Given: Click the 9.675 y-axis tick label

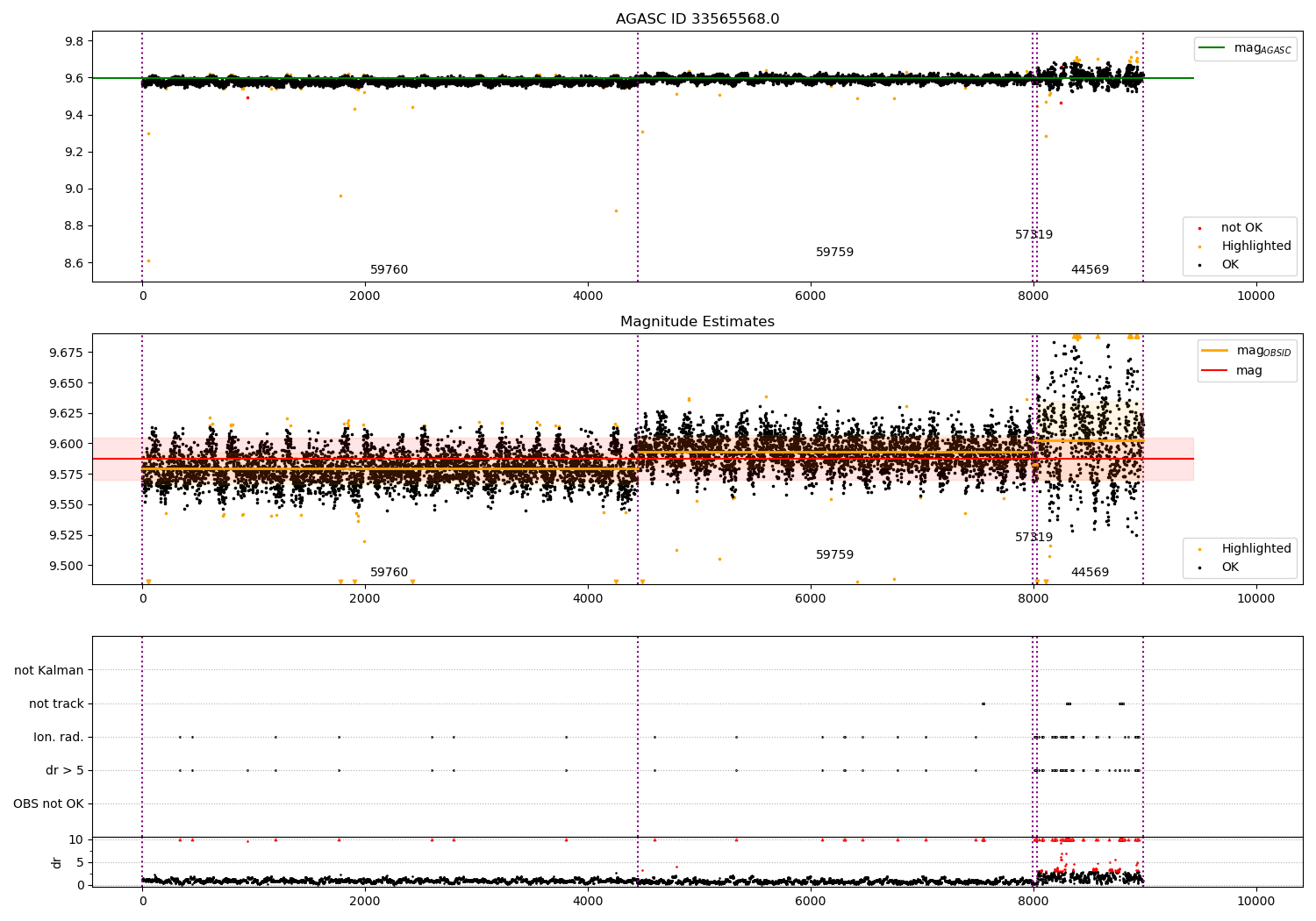Looking at the screenshot, I should point(68,353).
